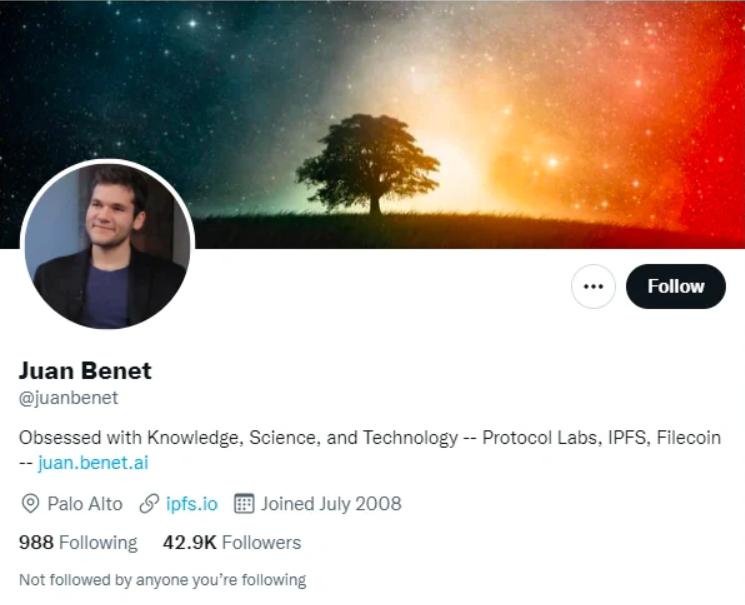Screen dimensions: 745x605
Task: Open the three-dot more options menu
Action: tap(593, 287)
